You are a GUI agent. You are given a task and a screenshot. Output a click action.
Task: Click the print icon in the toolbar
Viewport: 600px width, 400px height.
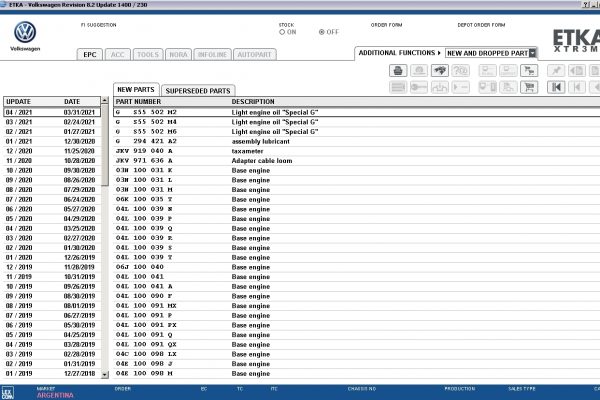point(398,70)
